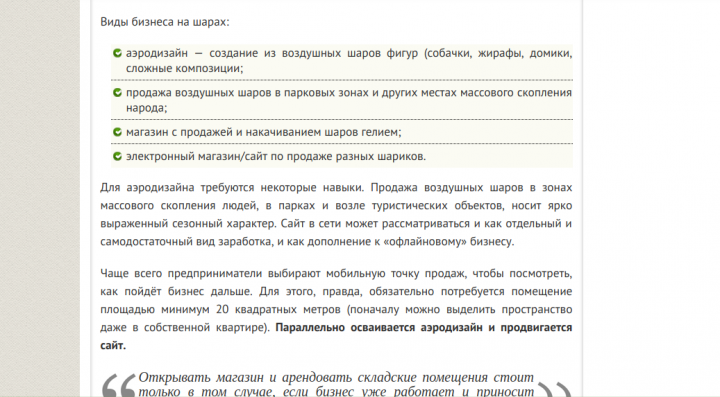
Task: Click the text 'сложные композиции;'
Action: pyautogui.click(x=185, y=68)
